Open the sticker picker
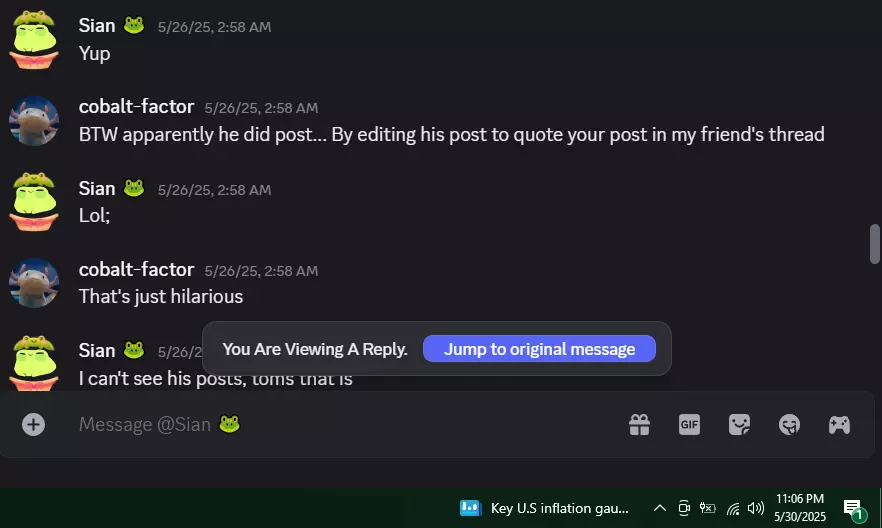 click(739, 425)
